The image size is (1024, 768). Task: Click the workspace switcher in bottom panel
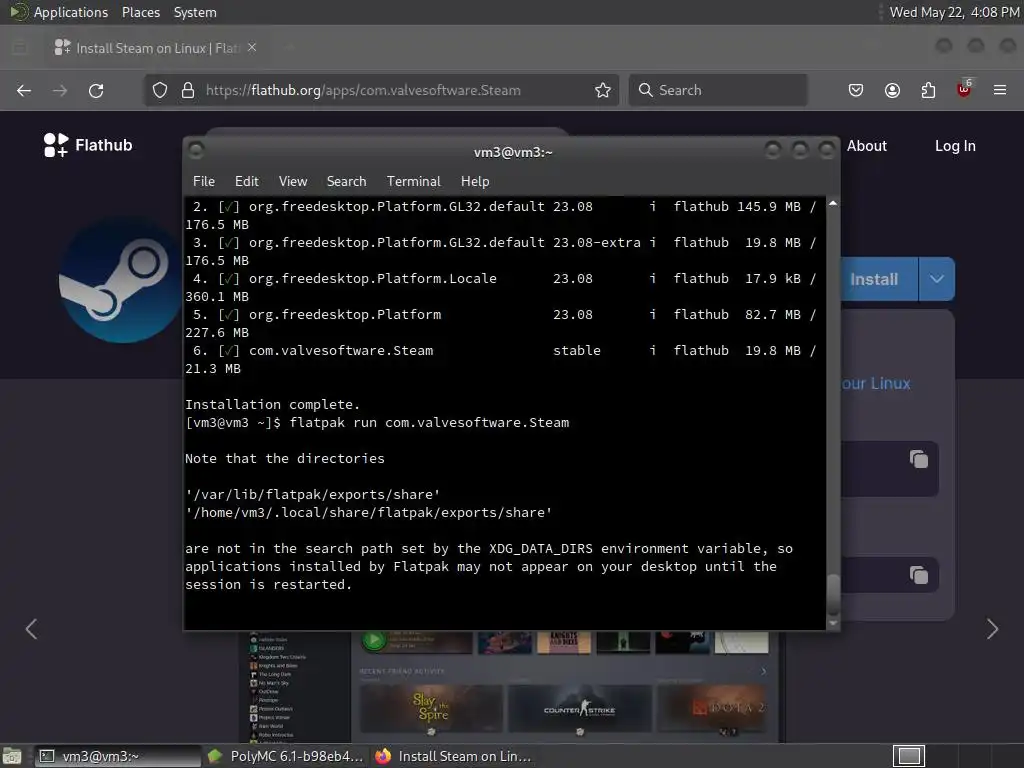coord(909,756)
